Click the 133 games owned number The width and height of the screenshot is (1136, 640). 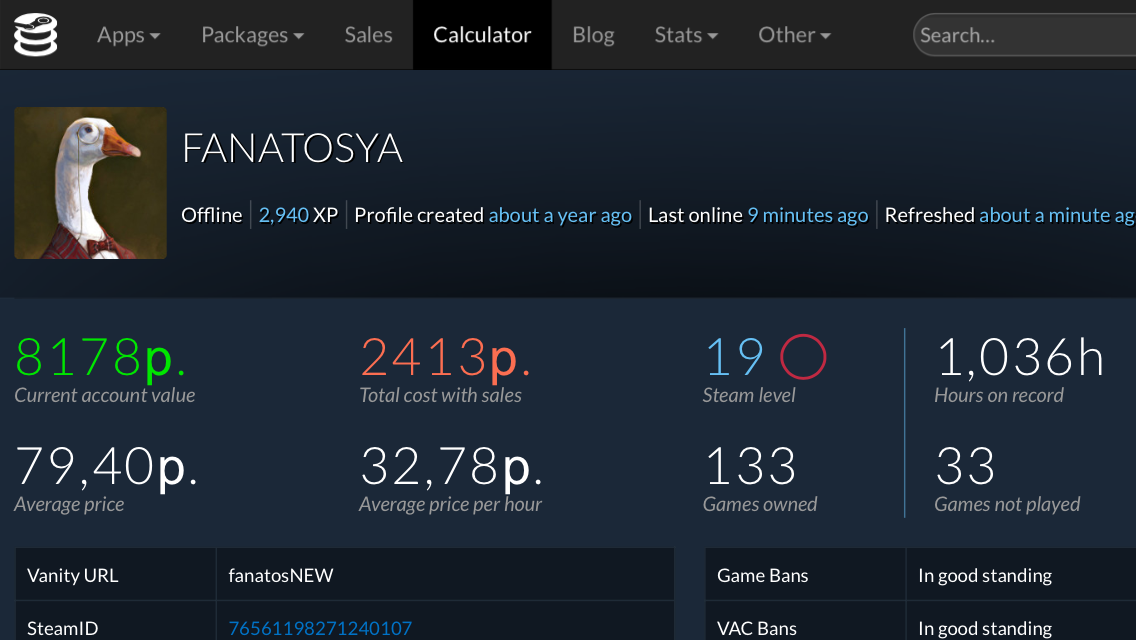(x=750, y=467)
